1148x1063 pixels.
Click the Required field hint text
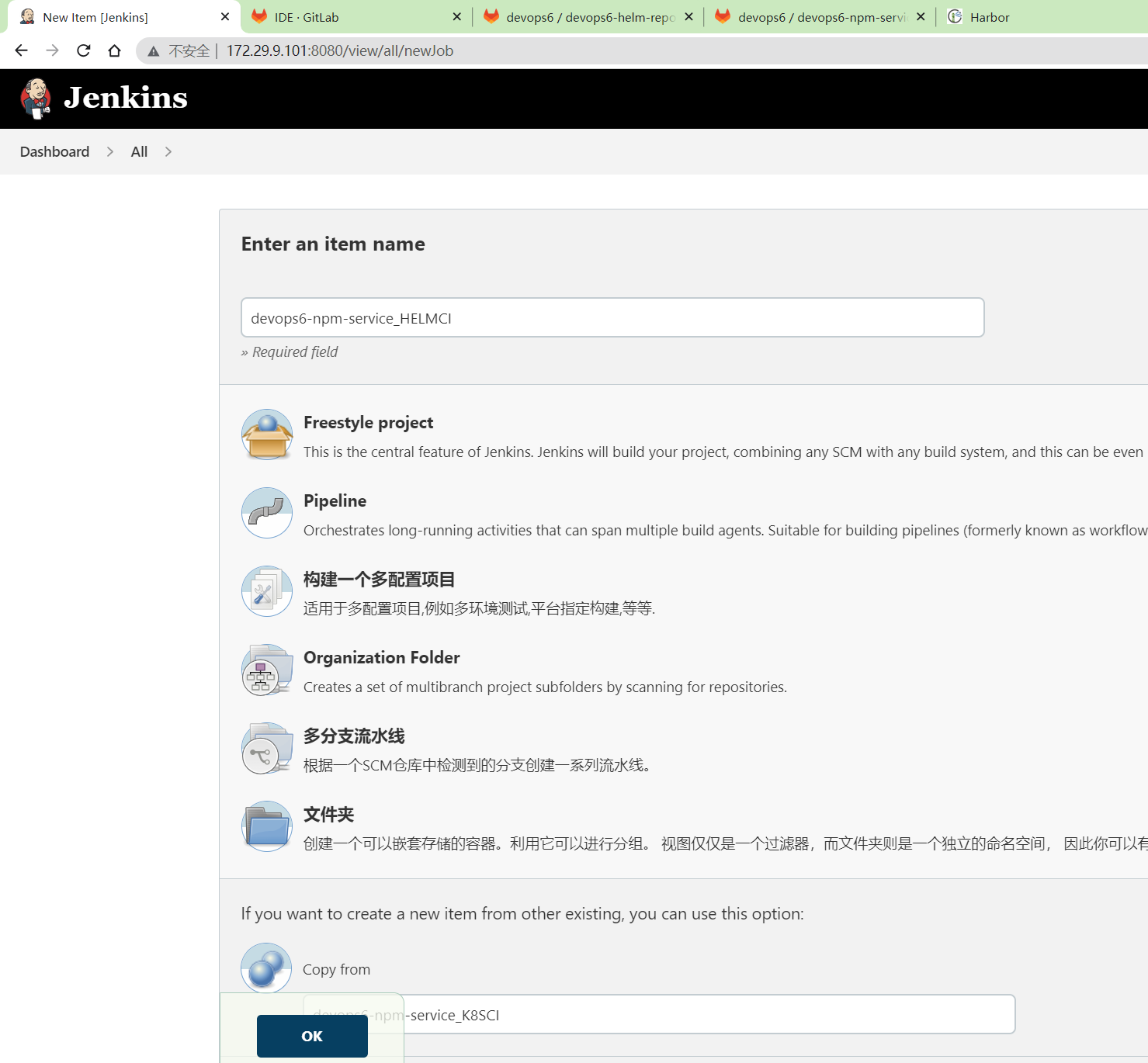[x=290, y=351]
